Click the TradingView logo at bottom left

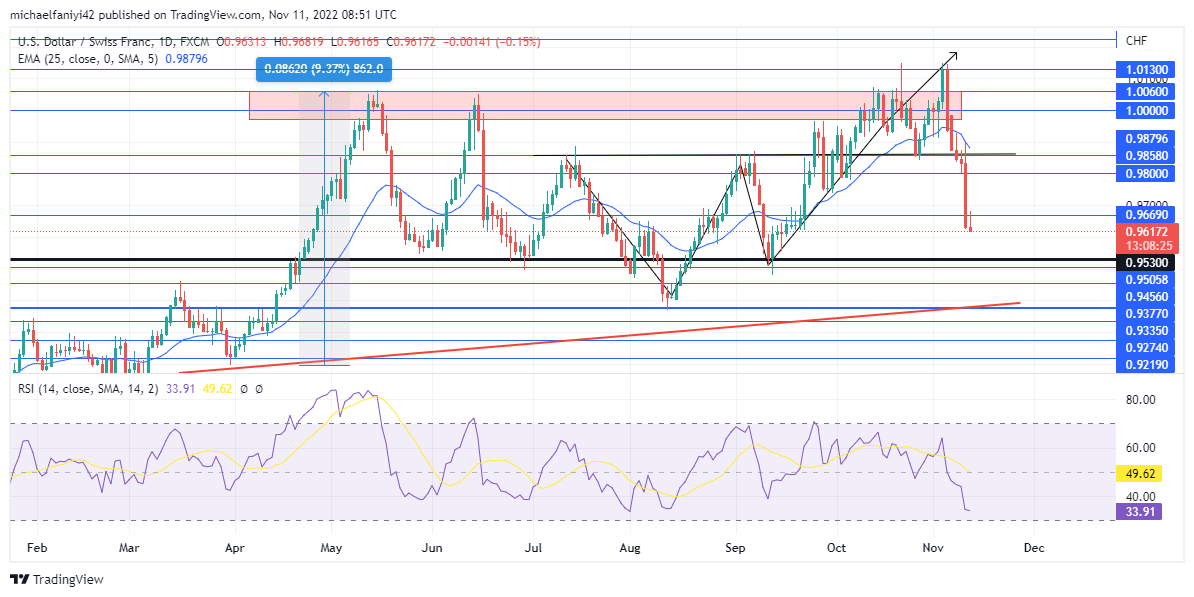click(x=56, y=579)
